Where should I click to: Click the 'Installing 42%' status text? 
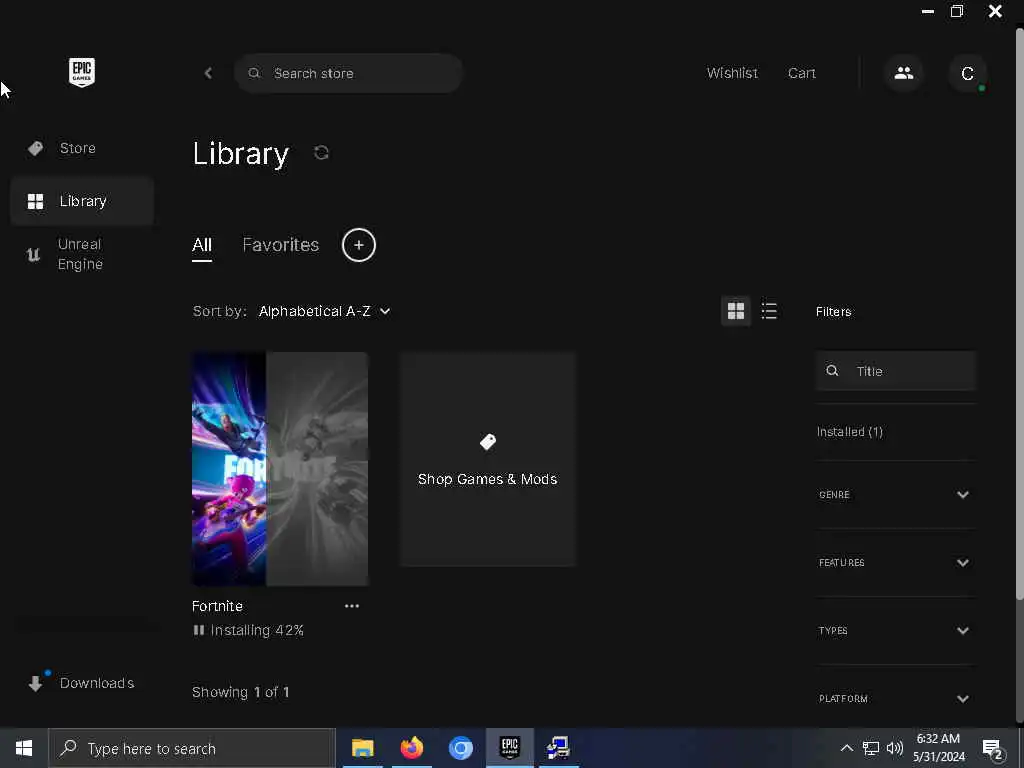point(257,630)
